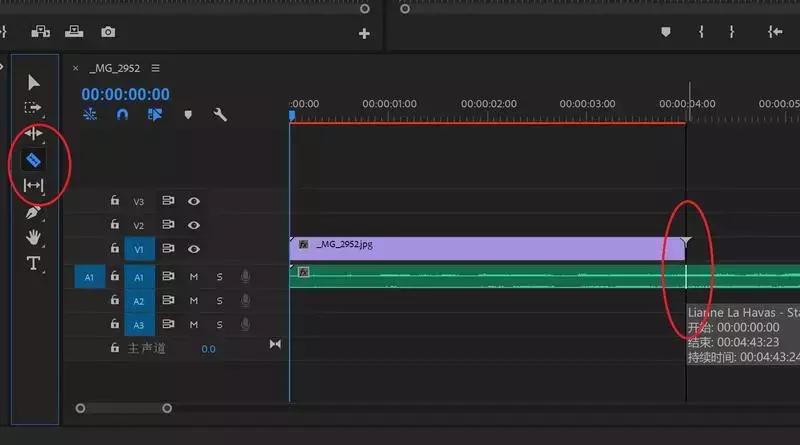Viewport: 800px width, 445px height.
Task: Select the Pen tool
Action: [x=33, y=212]
